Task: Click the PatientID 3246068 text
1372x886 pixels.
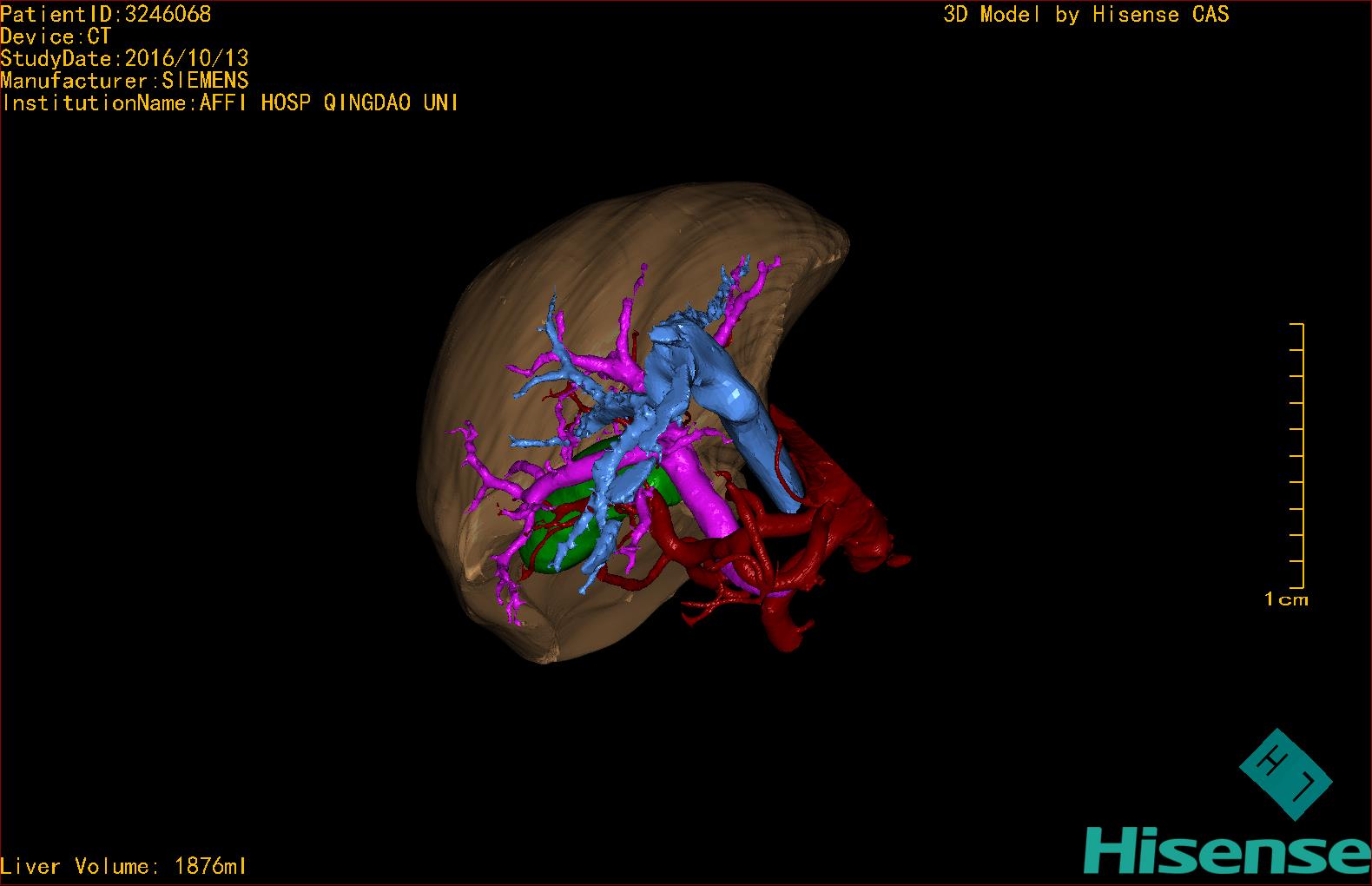Action: tap(106, 14)
